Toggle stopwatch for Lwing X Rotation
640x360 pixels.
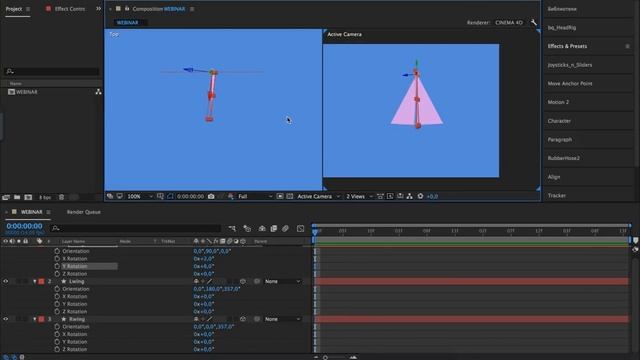click(57, 296)
